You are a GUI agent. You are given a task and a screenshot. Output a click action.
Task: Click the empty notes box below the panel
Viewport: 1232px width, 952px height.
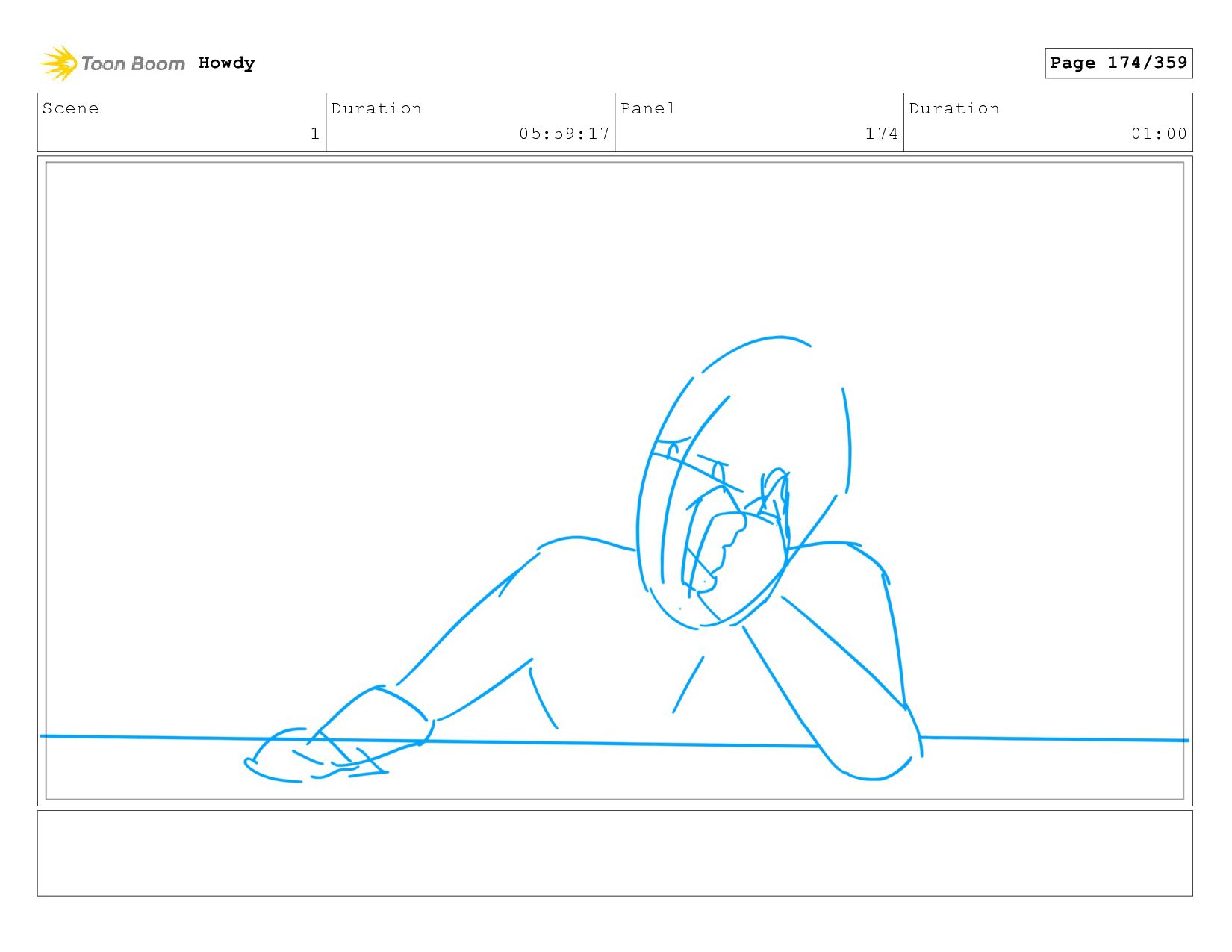[615, 853]
